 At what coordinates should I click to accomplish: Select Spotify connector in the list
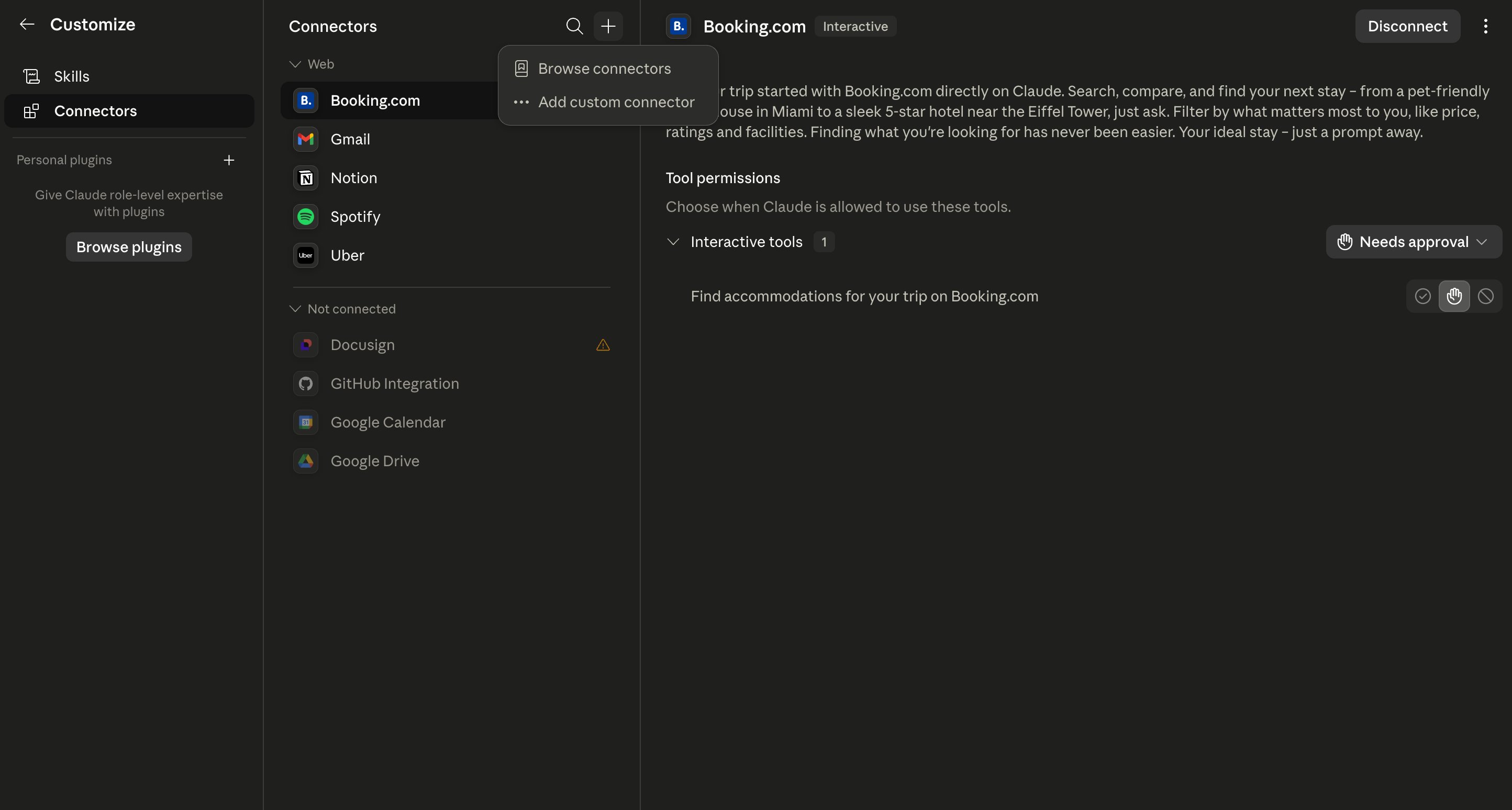pos(452,217)
